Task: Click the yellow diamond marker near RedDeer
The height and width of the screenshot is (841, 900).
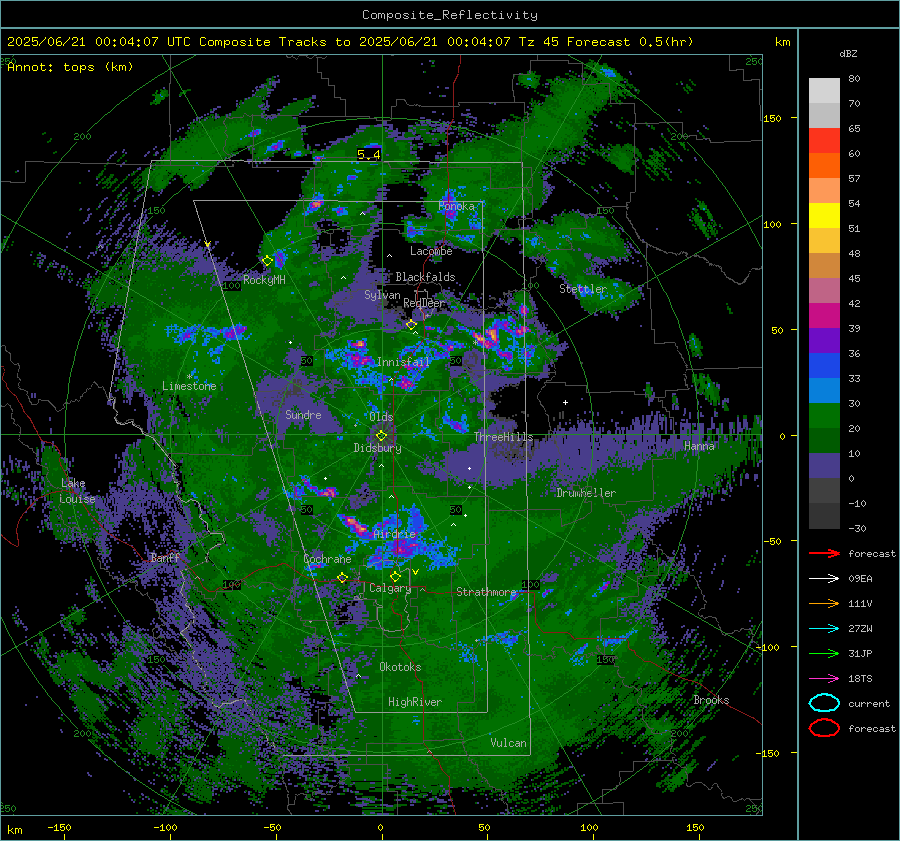Action: click(411, 325)
